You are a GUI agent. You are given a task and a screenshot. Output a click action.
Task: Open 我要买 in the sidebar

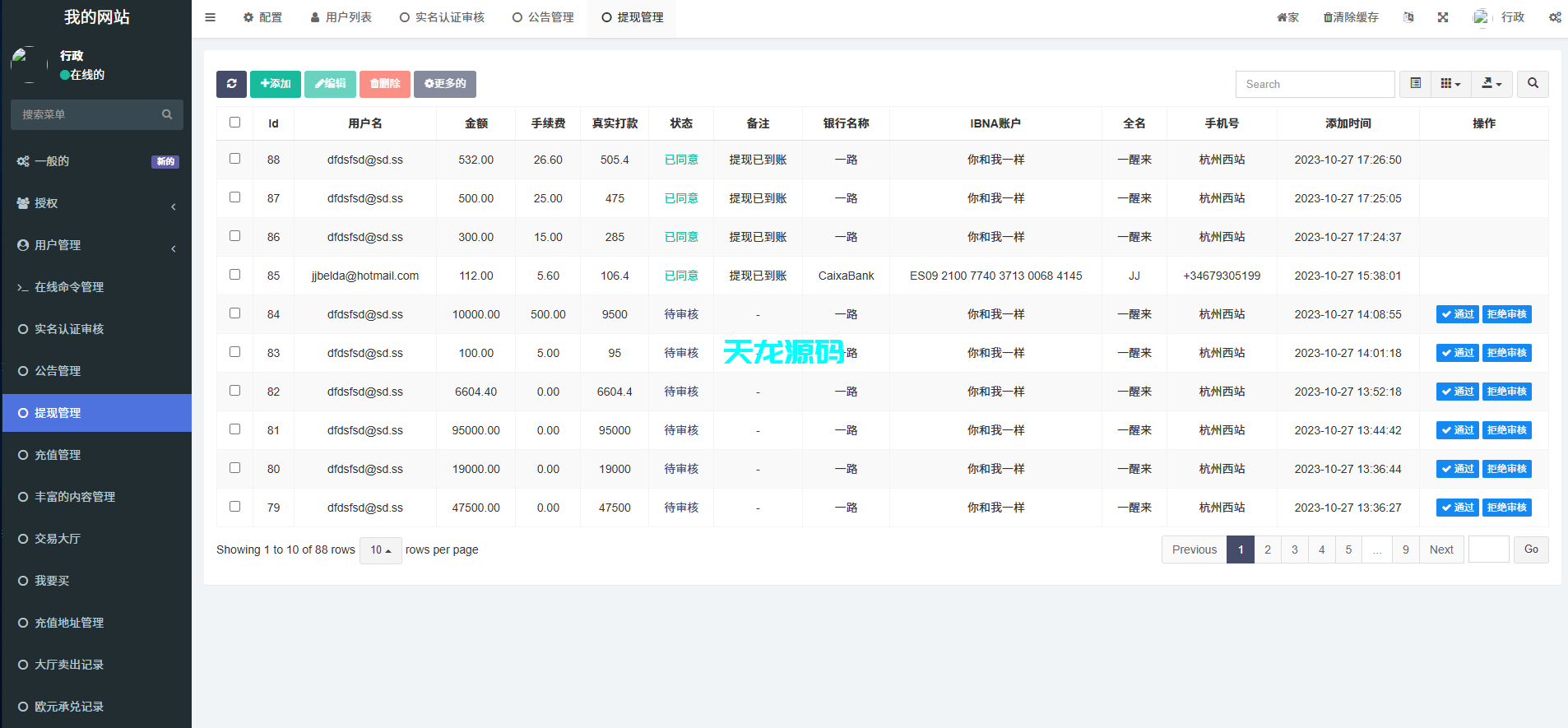(x=97, y=581)
